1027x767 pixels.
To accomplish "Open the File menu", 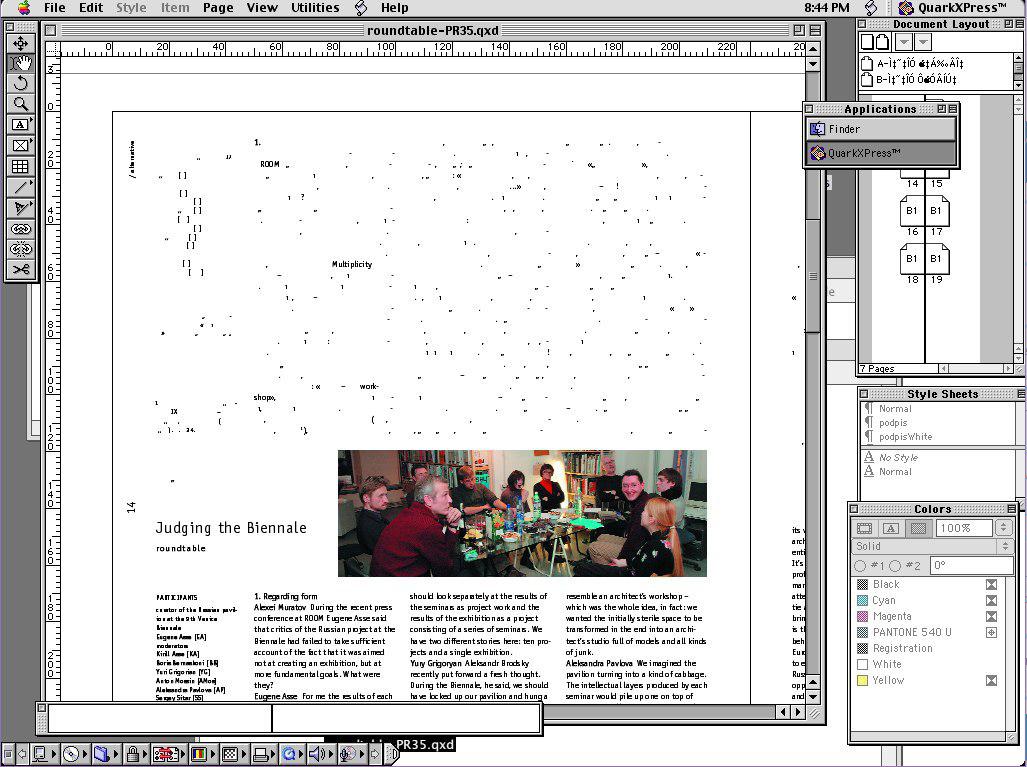I will [54, 8].
